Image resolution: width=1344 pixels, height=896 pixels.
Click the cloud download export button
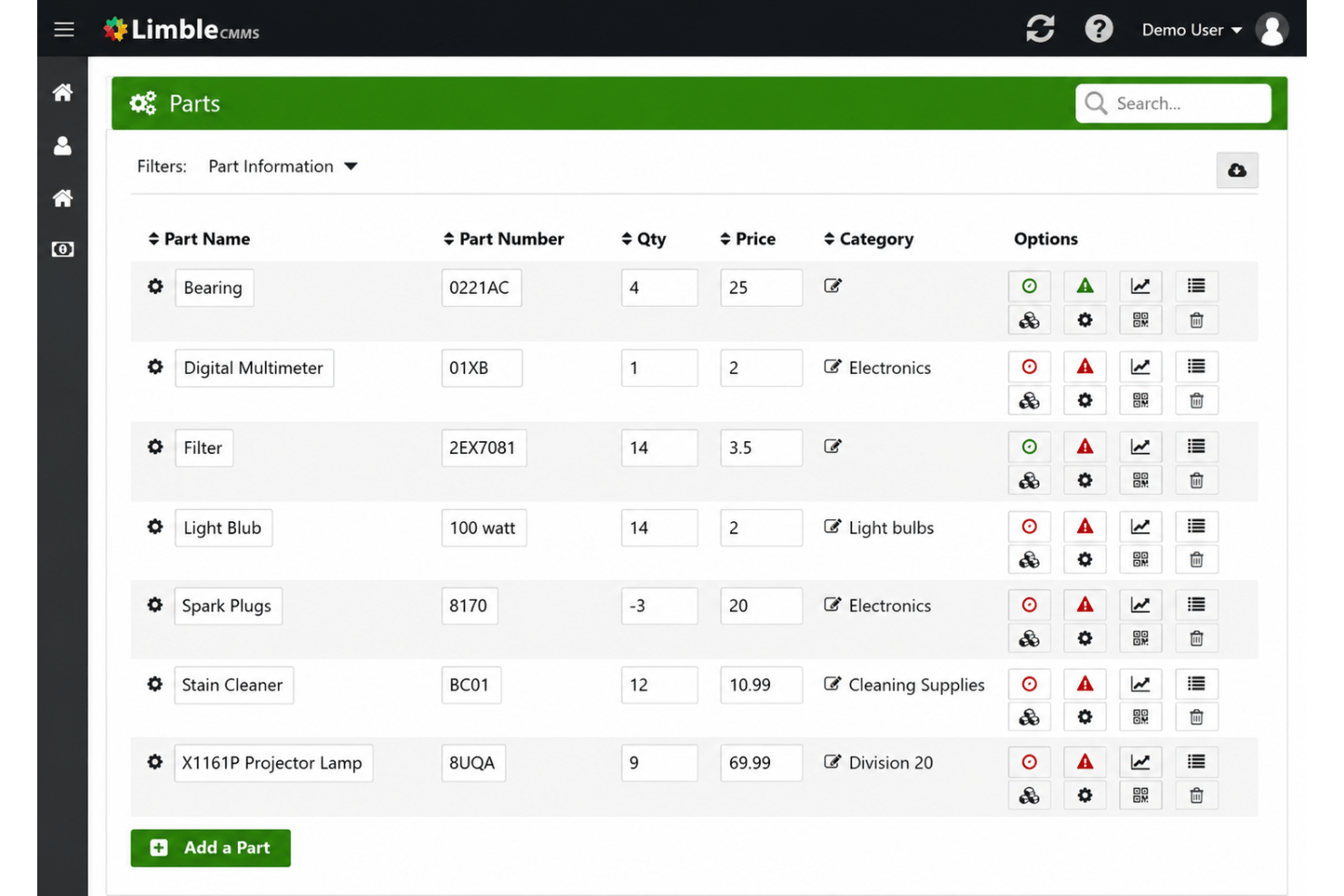tap(1237, 170)
